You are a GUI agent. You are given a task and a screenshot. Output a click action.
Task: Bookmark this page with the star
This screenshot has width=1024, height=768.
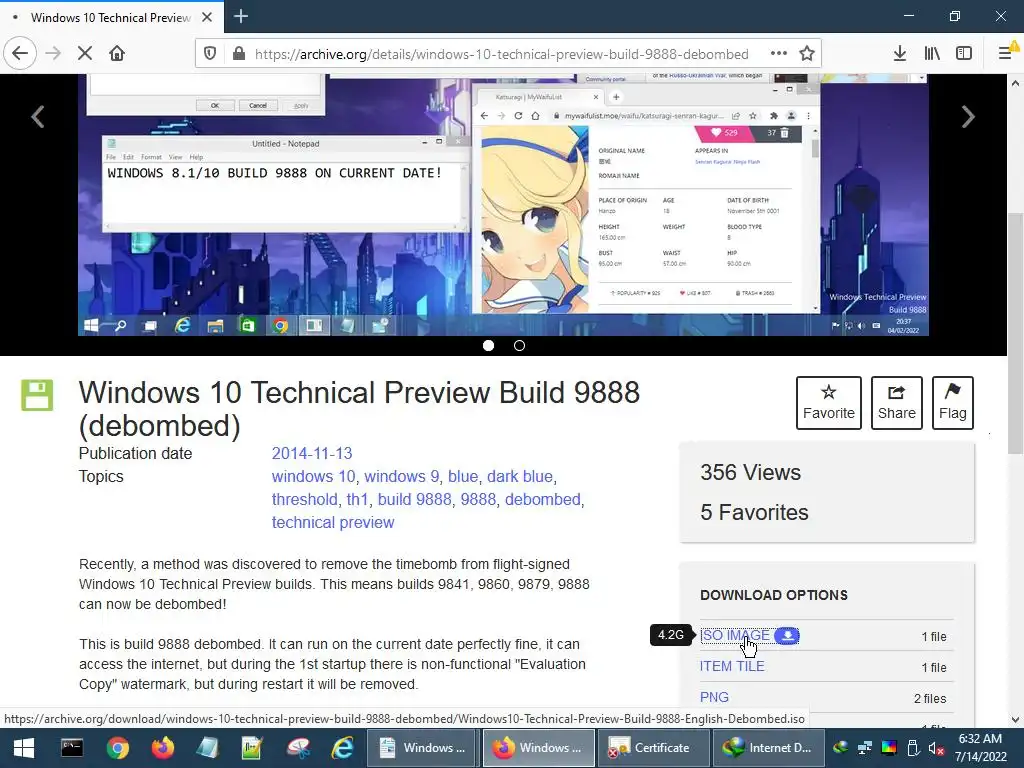[x=807, y=53]
